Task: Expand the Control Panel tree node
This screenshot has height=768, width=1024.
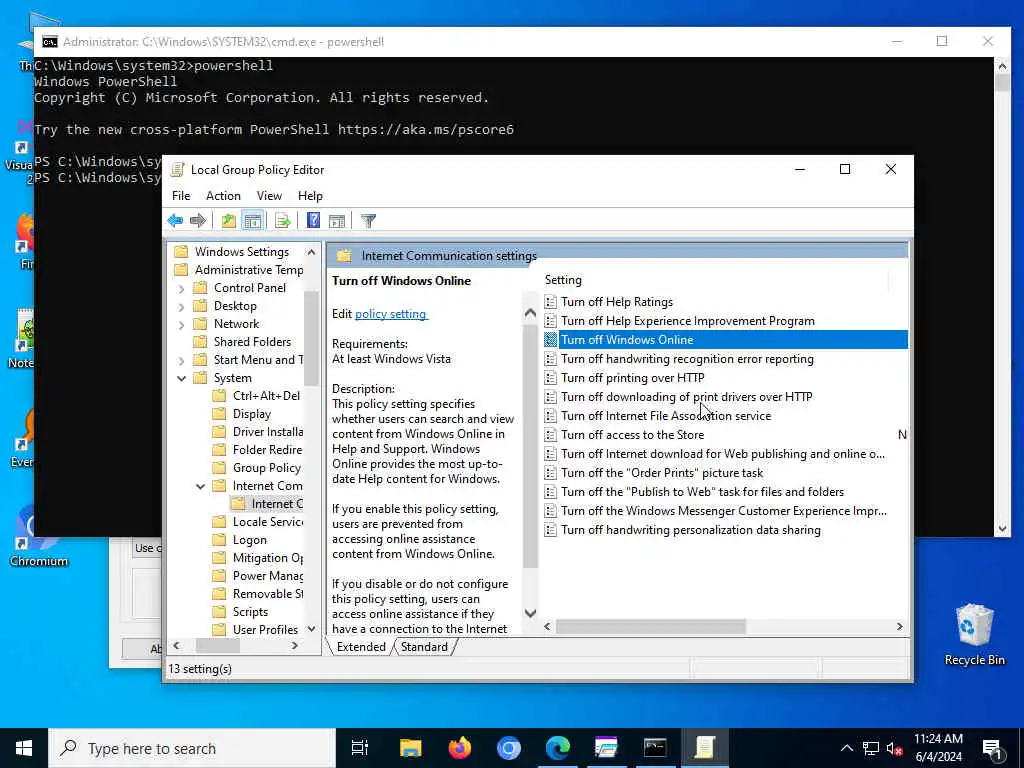Action: tap(182, 288)
